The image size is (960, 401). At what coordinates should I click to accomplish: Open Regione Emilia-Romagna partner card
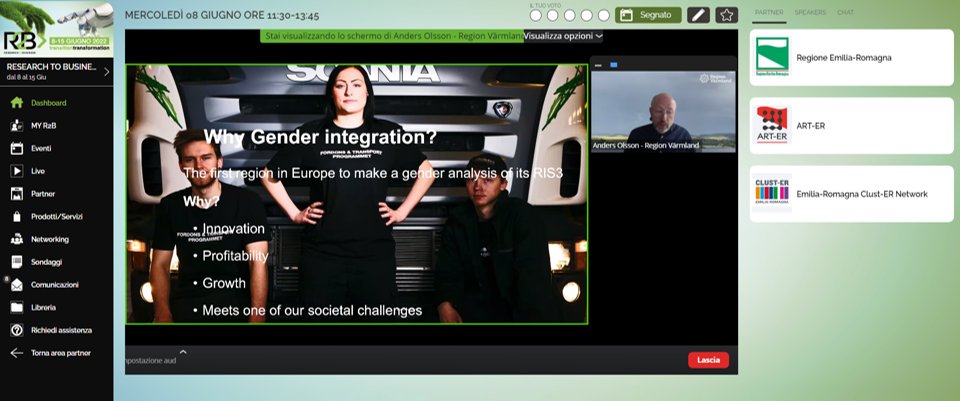click(852, 58)
